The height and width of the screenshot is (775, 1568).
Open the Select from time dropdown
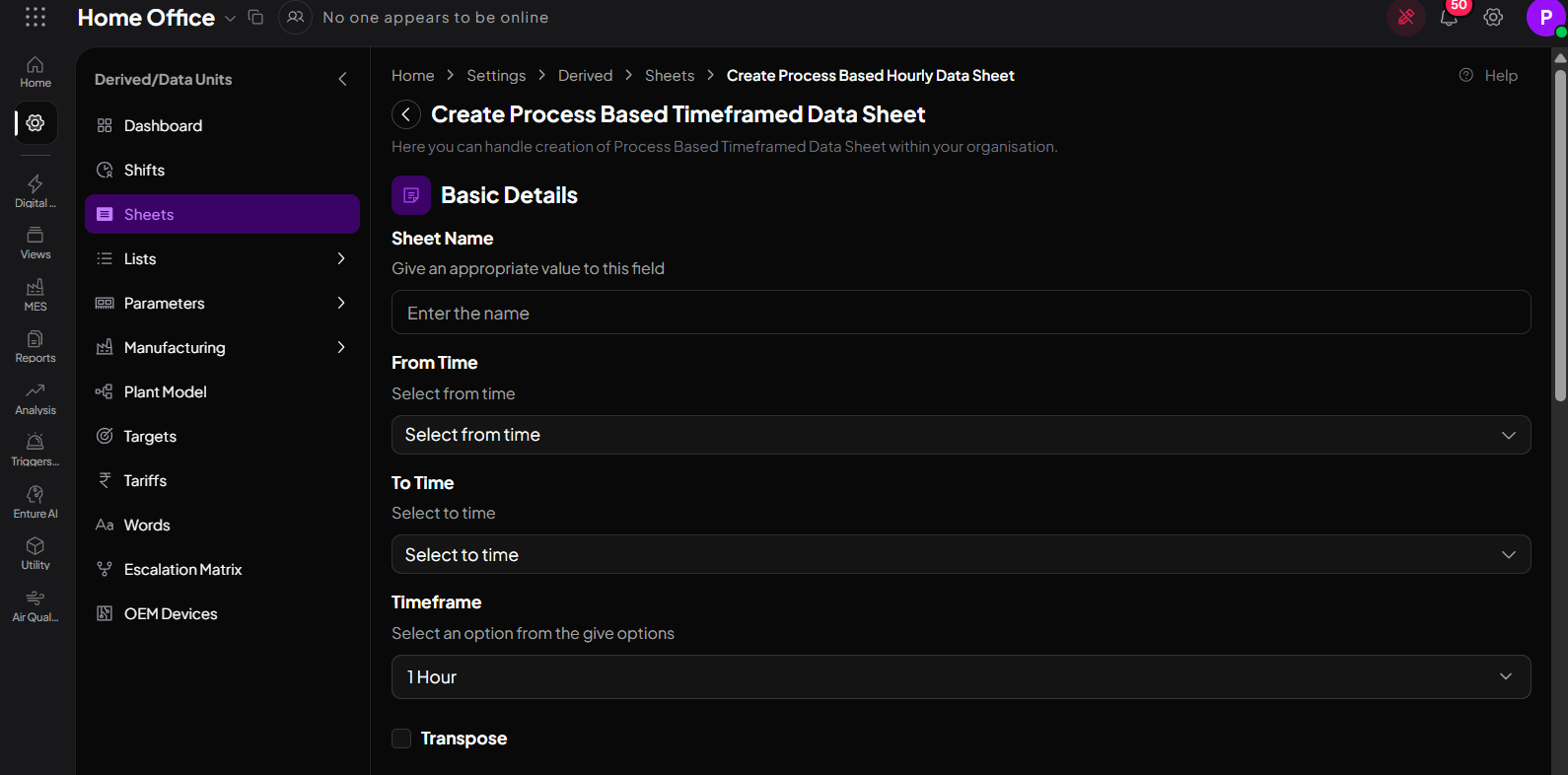[x=961, y=435]
